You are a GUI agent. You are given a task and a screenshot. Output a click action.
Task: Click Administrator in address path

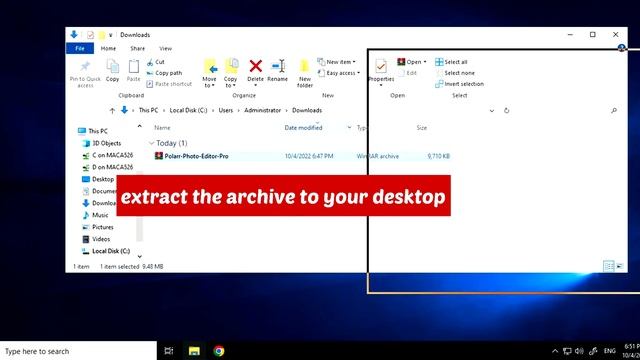tap(262, 111)
